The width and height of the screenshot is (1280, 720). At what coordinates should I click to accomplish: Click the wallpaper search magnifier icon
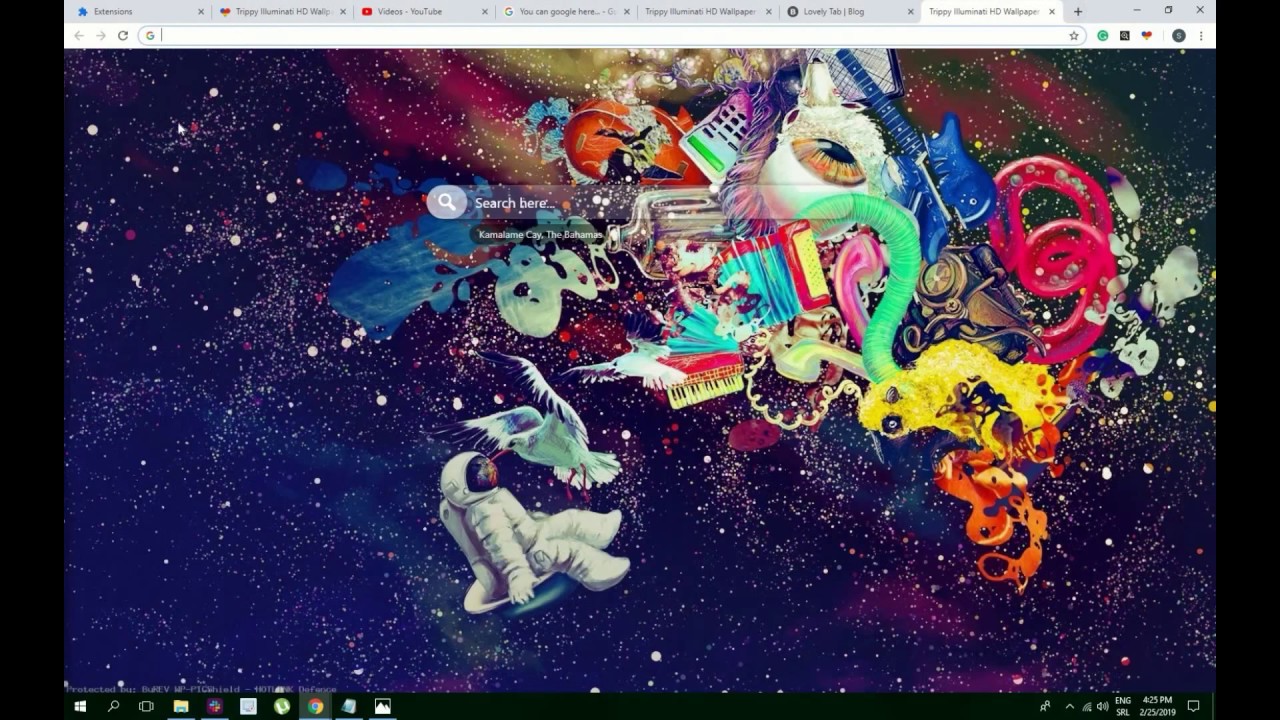coord(446,203)
